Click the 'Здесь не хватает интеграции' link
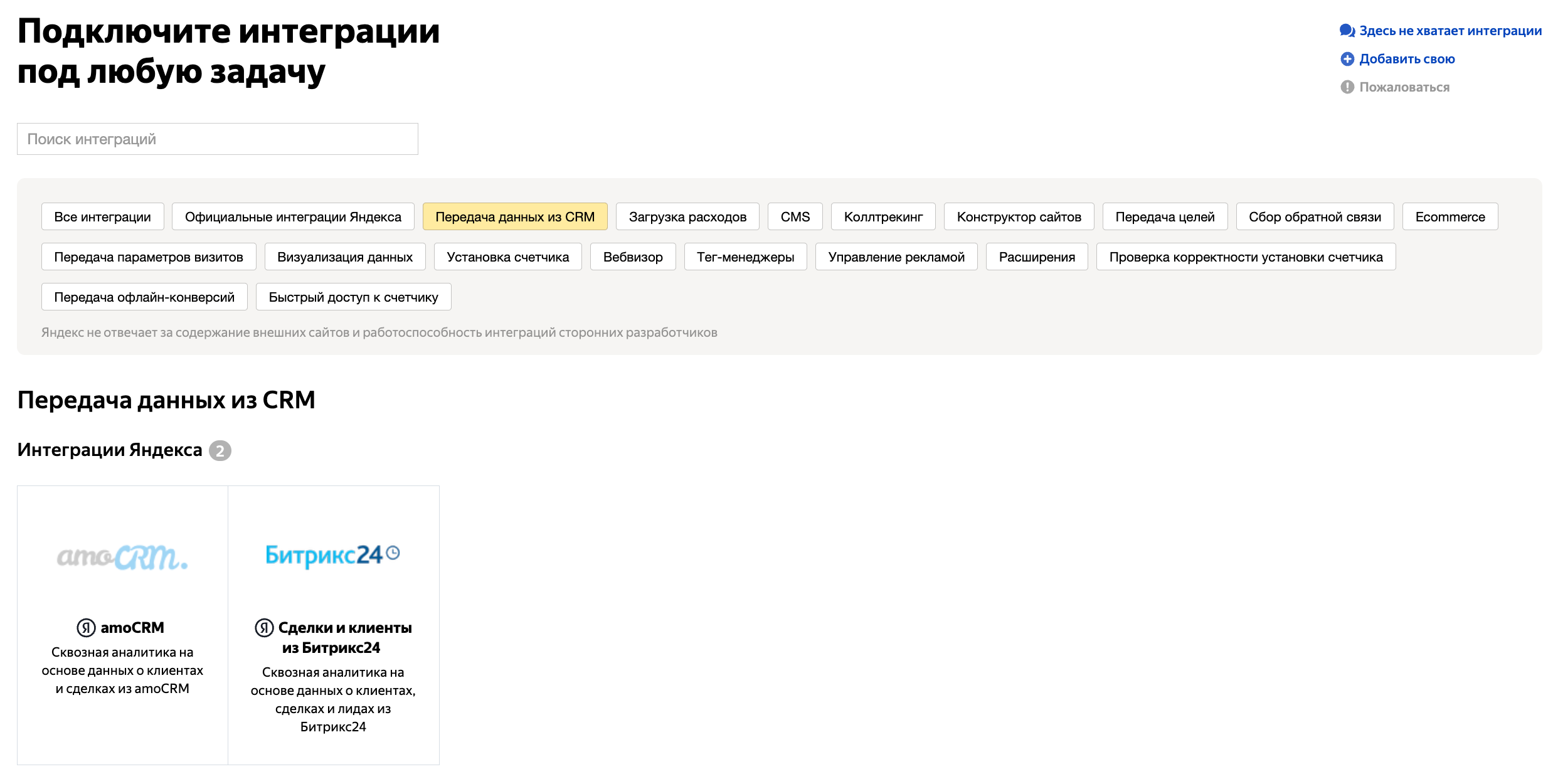This screenshot has height=784, width=1553. pos(1450,31)
